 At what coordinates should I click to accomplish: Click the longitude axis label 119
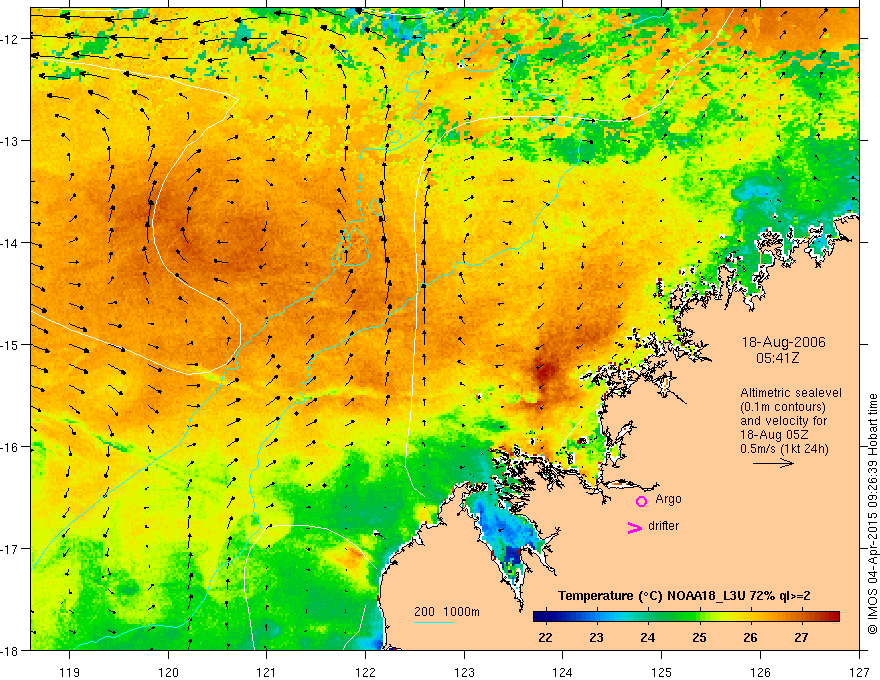coord(70,672)
